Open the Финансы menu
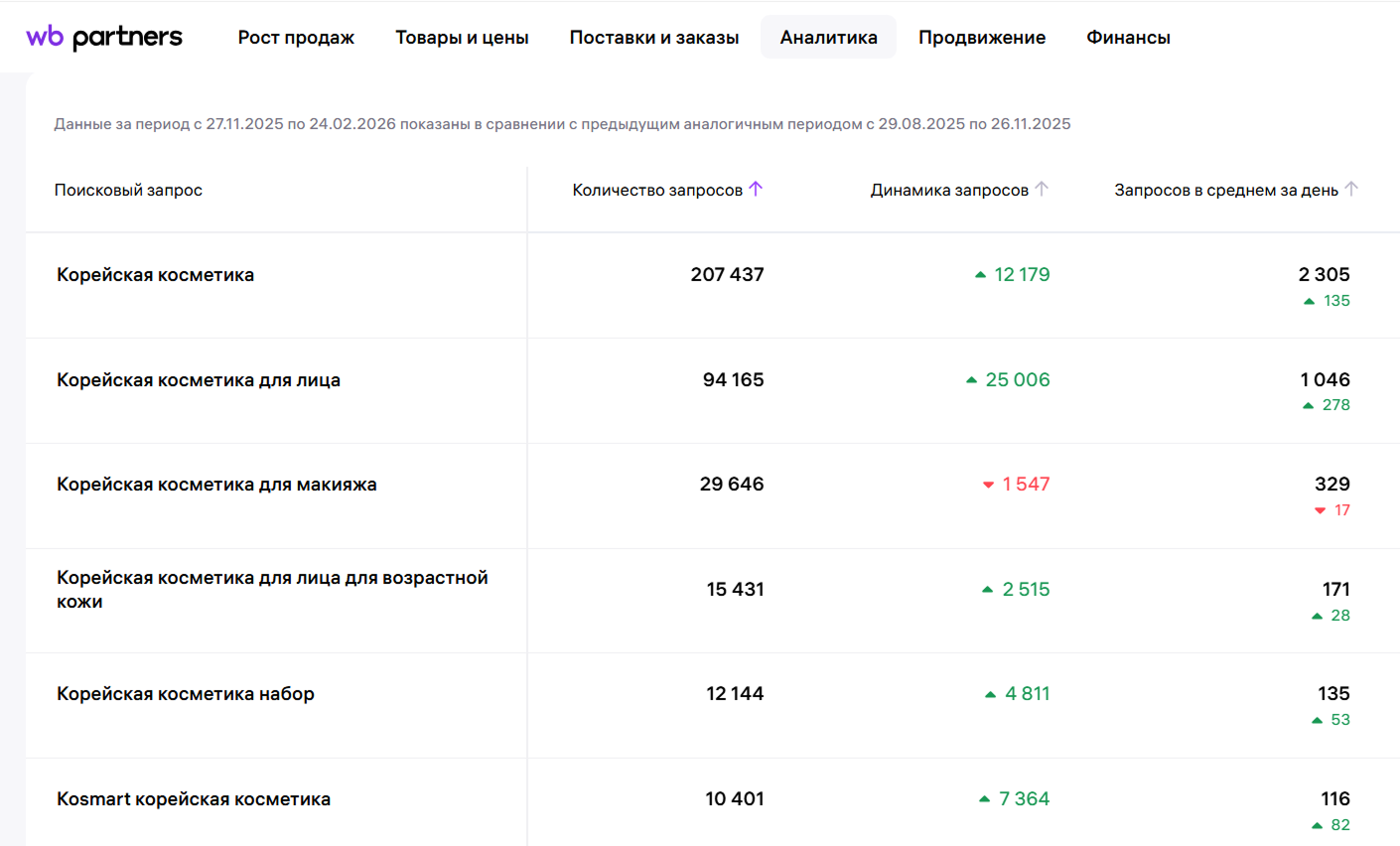 pos(1128,38)
